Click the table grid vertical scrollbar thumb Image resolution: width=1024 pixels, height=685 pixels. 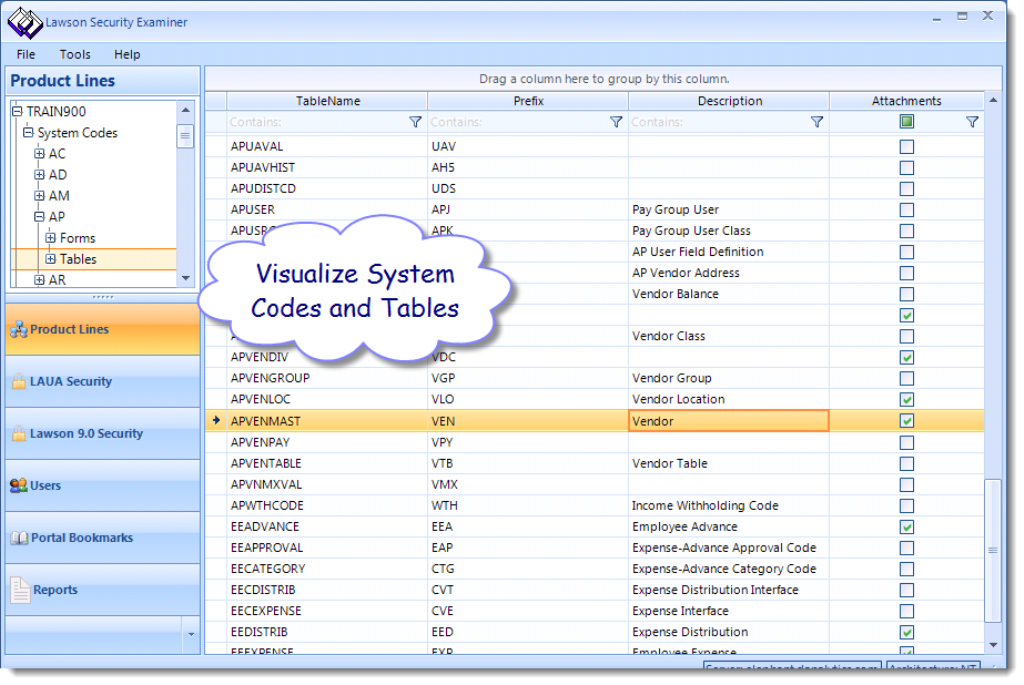pos(993,551)
